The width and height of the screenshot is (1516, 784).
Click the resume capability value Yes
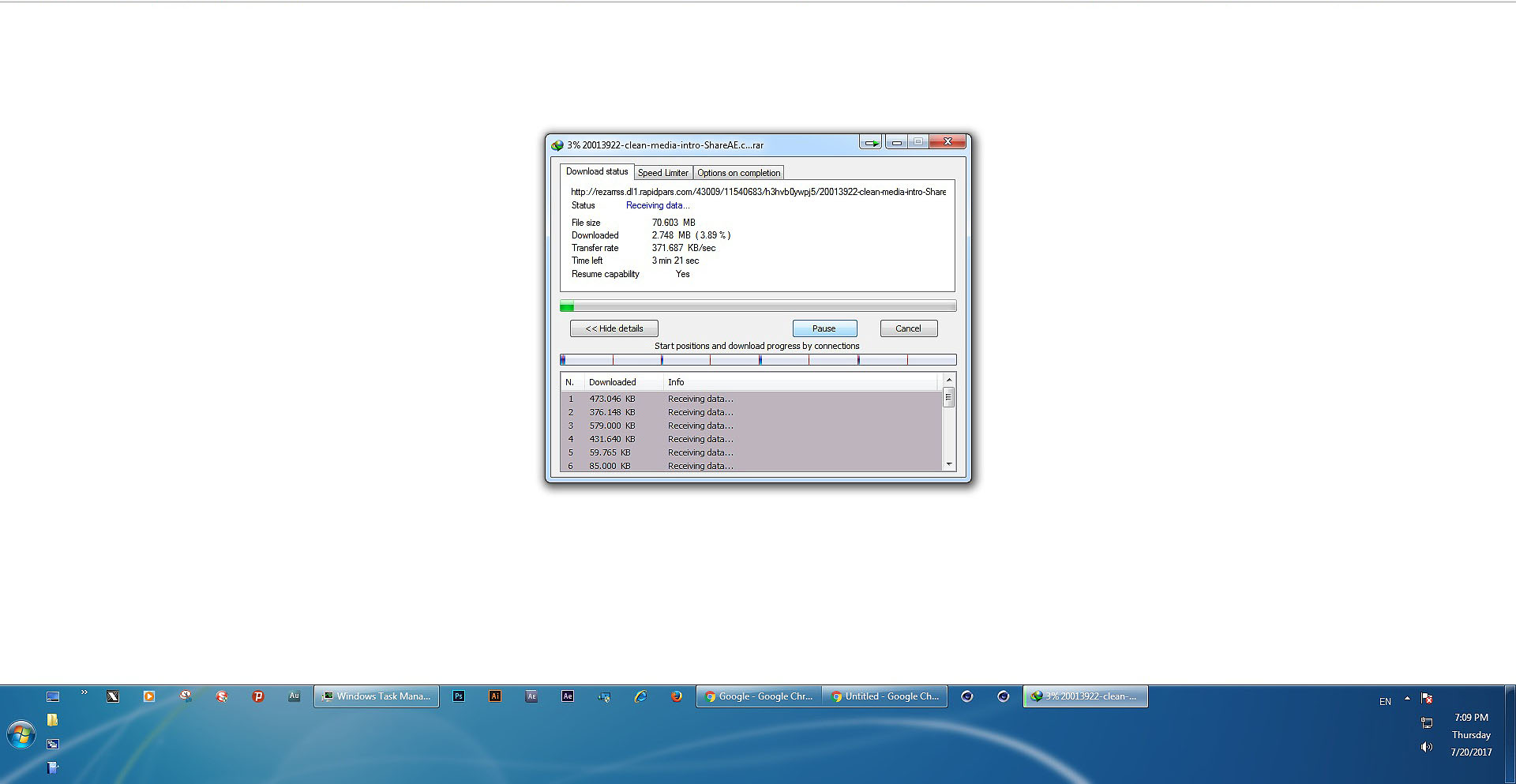click(x=683, y=274)
